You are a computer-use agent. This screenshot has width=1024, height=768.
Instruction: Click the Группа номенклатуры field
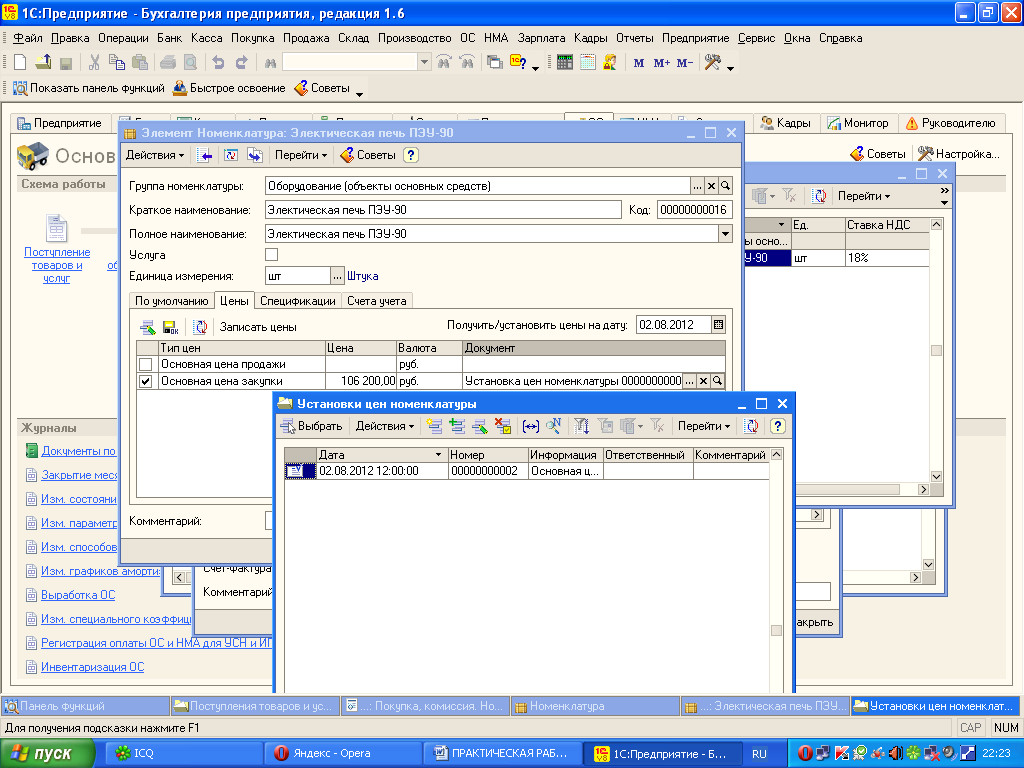[477, 186]
